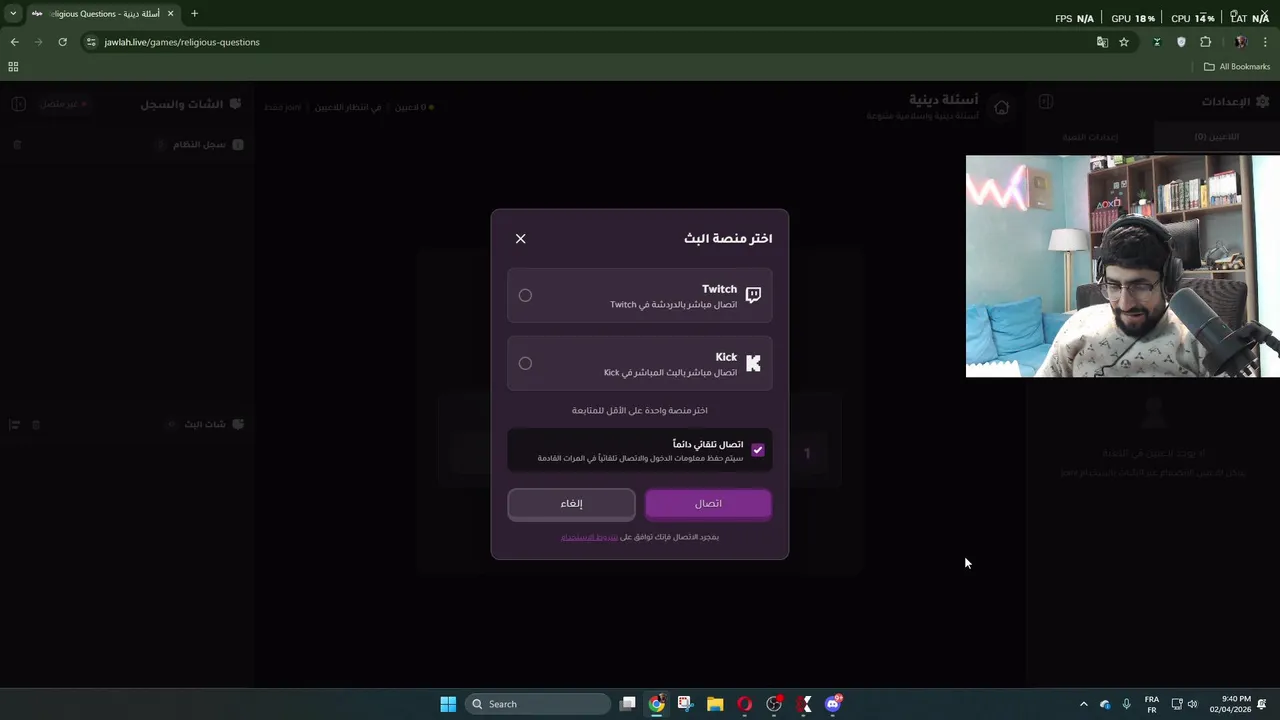The width and height of the screenshot is (1280, 720).
Task: Click the stream chat (شات البث) header
Action: [205, 425]
